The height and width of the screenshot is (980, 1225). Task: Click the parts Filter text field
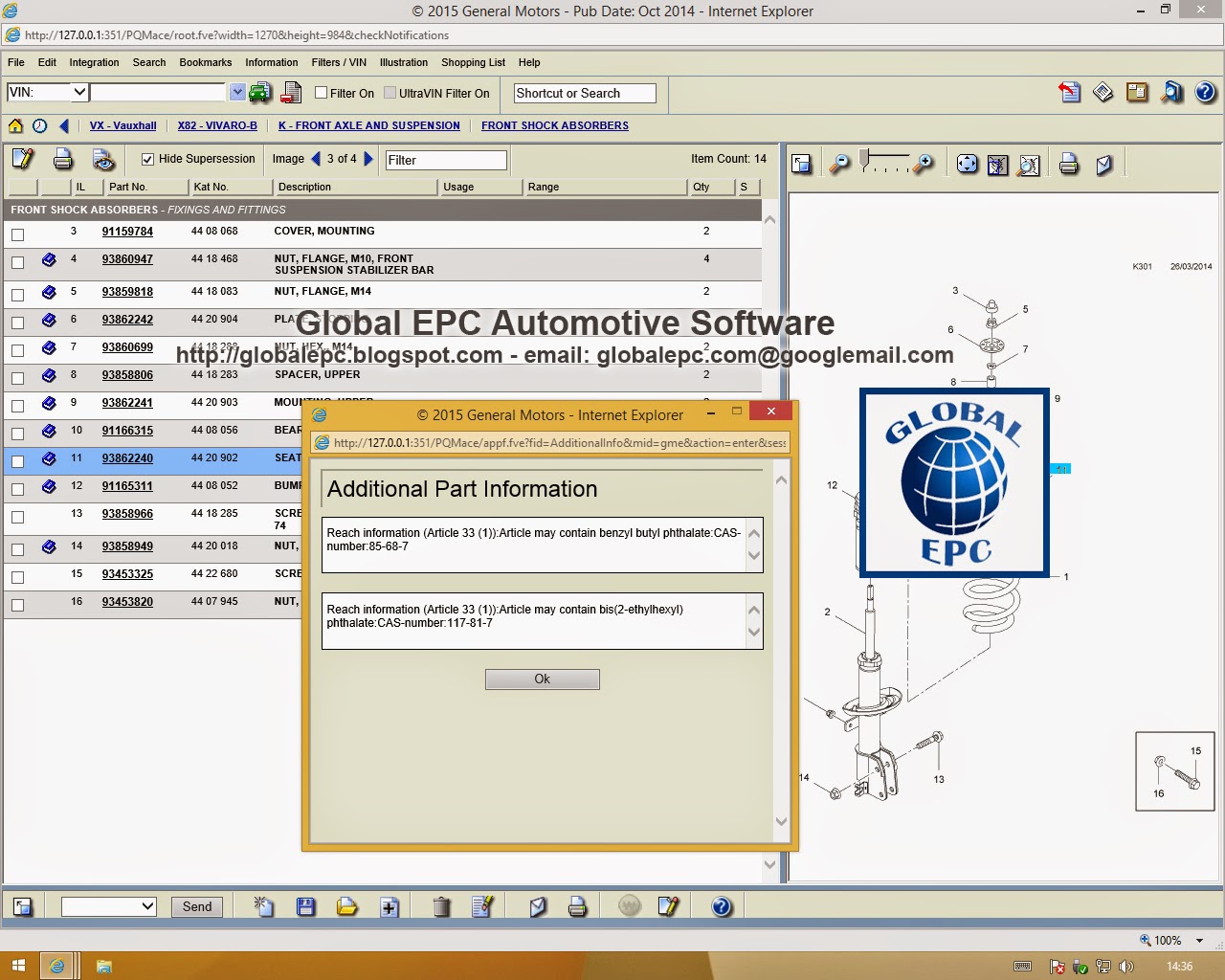tap(445, 160)
